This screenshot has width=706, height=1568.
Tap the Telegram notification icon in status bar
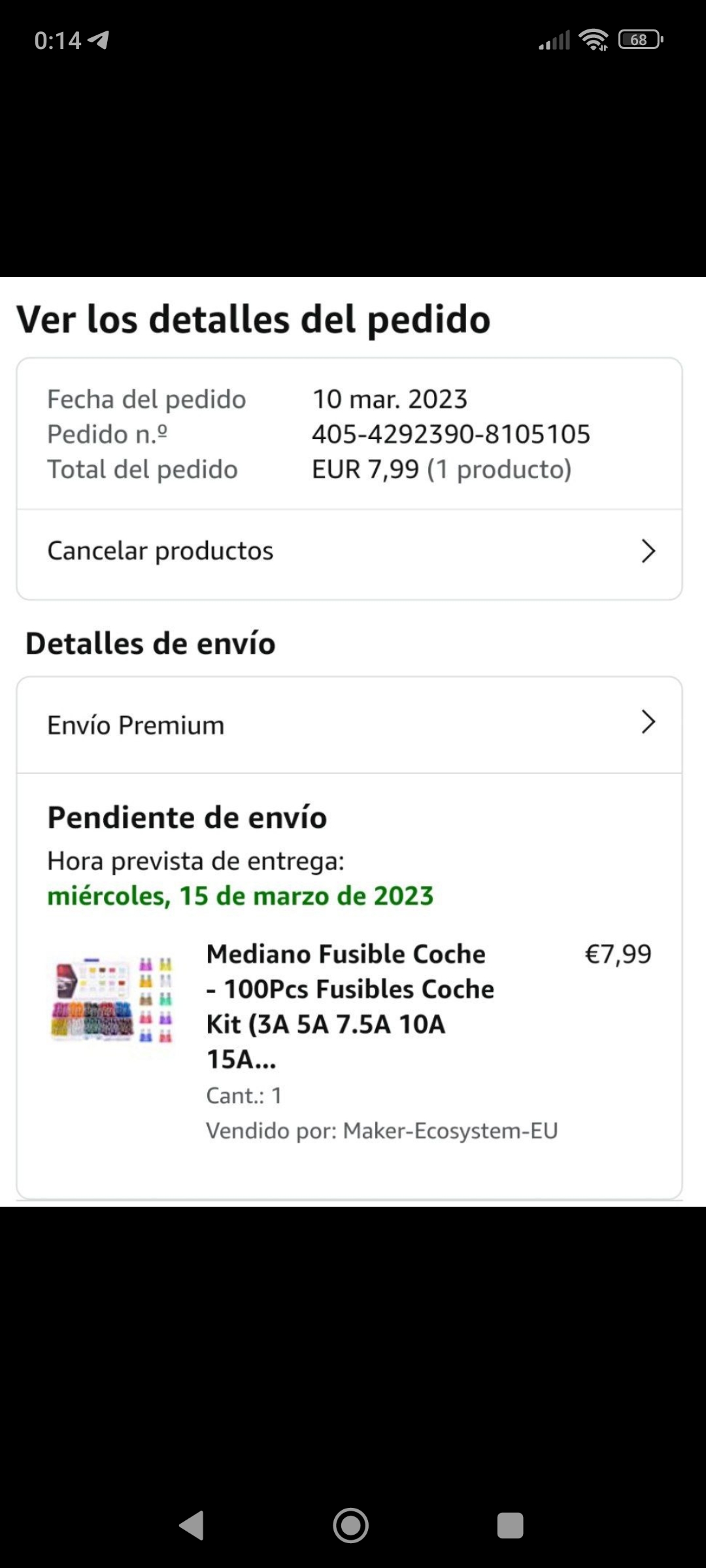[x=99, y=40]
